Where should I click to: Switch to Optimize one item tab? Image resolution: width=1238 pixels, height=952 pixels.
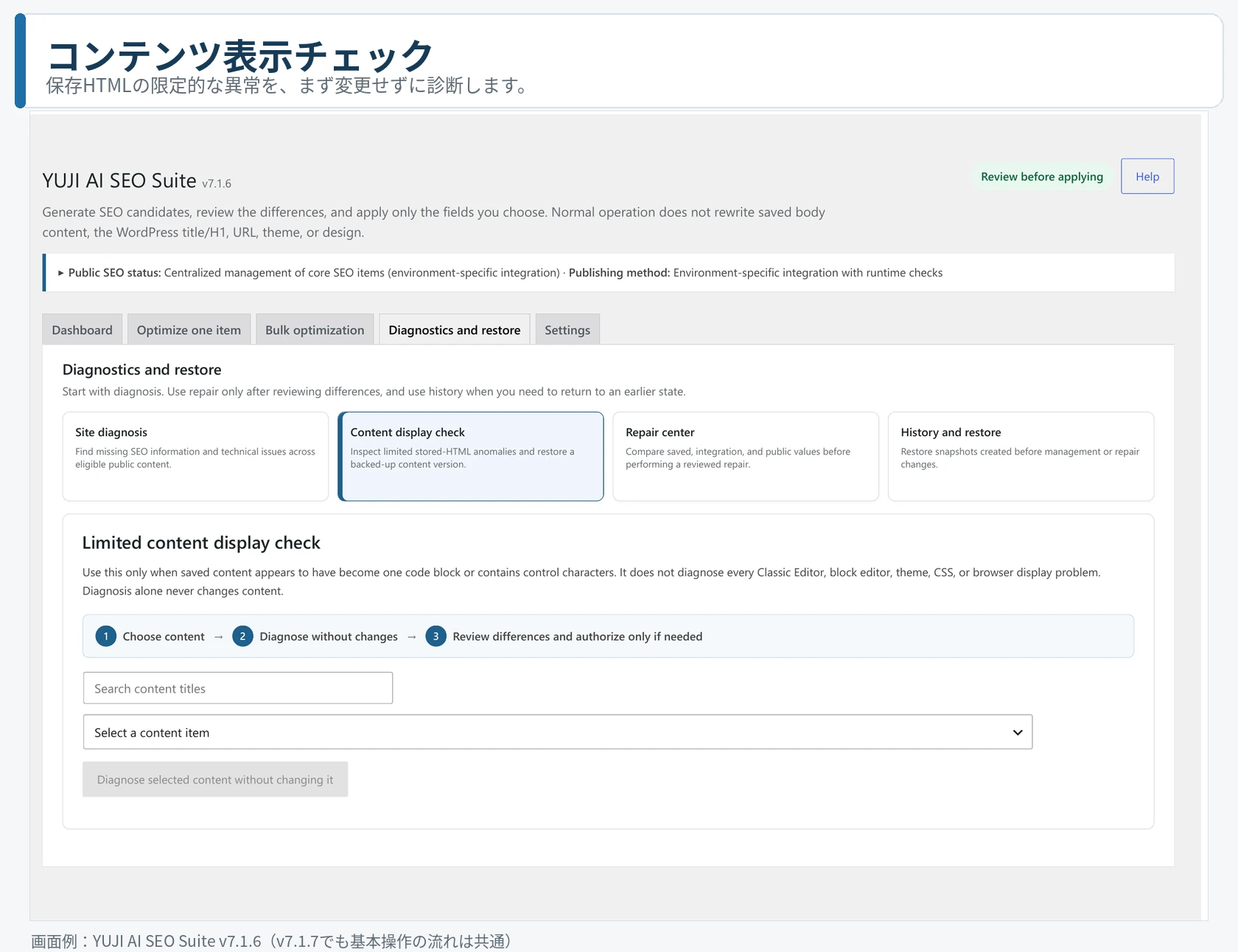tap(189, 329)
